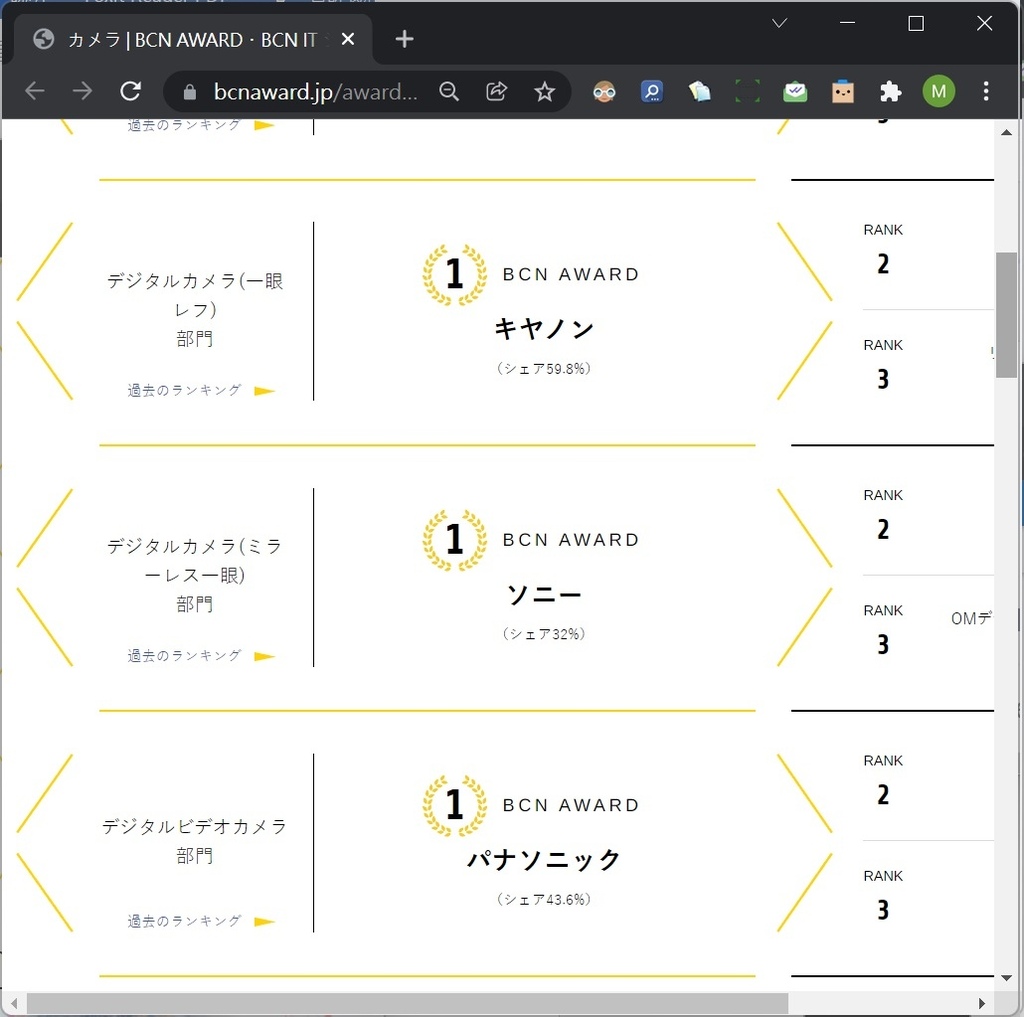Click the (シェア43.6%) share text
This screenshot has height=1017, width=1024.
(x=544, y=899)
